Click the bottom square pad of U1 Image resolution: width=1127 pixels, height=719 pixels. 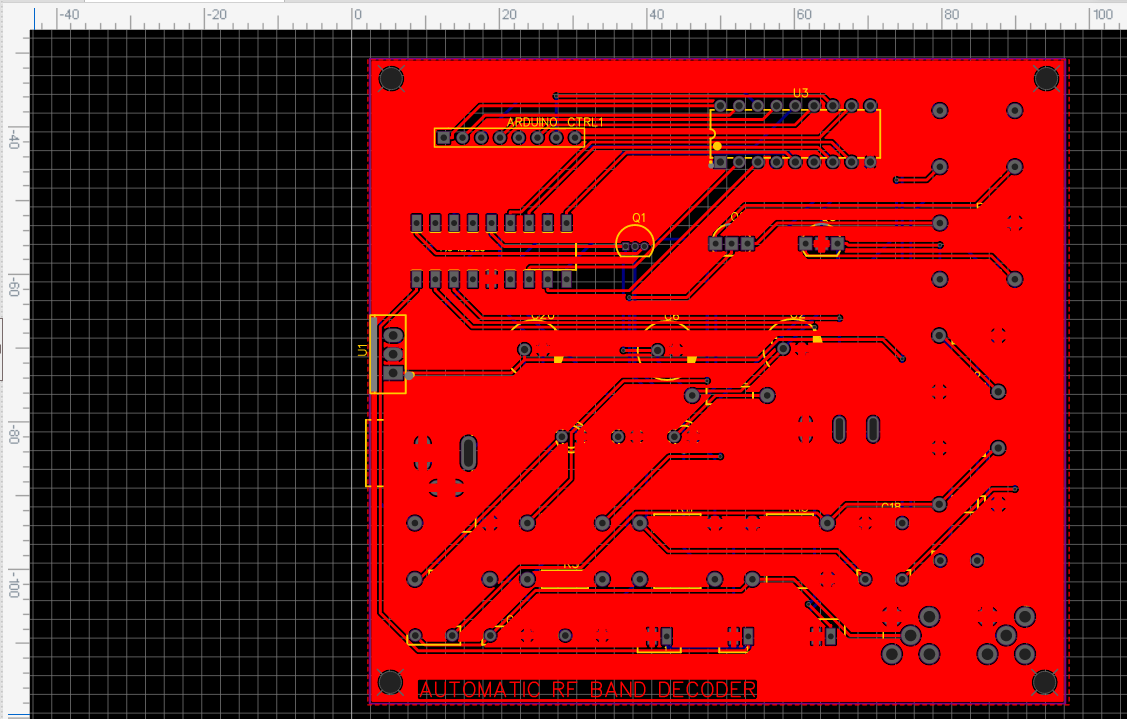point(394,373)
